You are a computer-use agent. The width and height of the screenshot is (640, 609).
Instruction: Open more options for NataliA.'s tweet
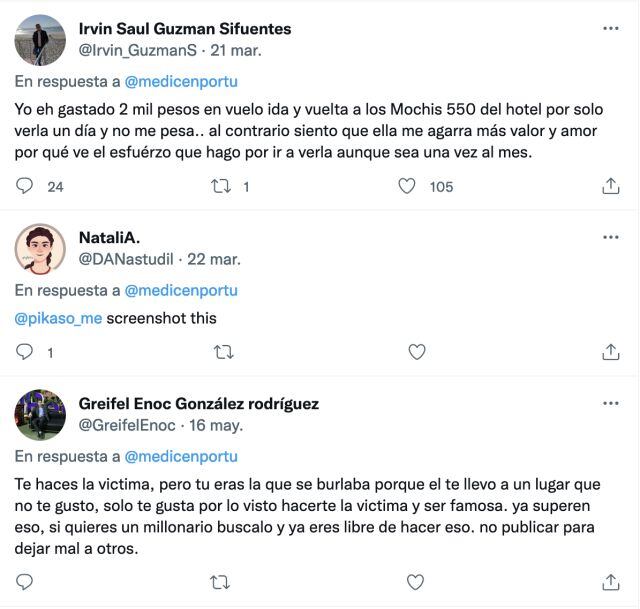pos(610,238)
